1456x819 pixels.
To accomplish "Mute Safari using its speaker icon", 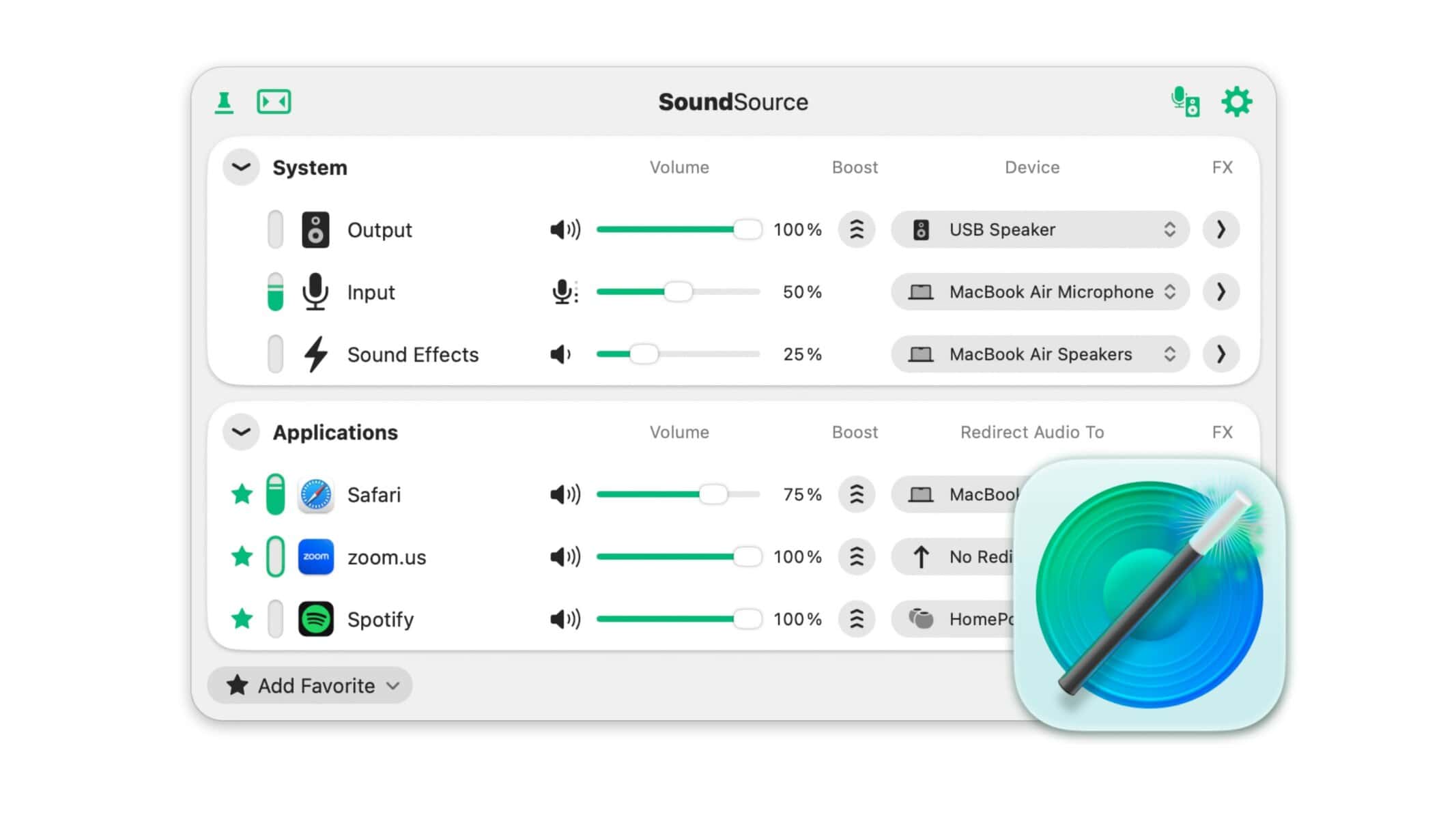I will coord(565,495).
